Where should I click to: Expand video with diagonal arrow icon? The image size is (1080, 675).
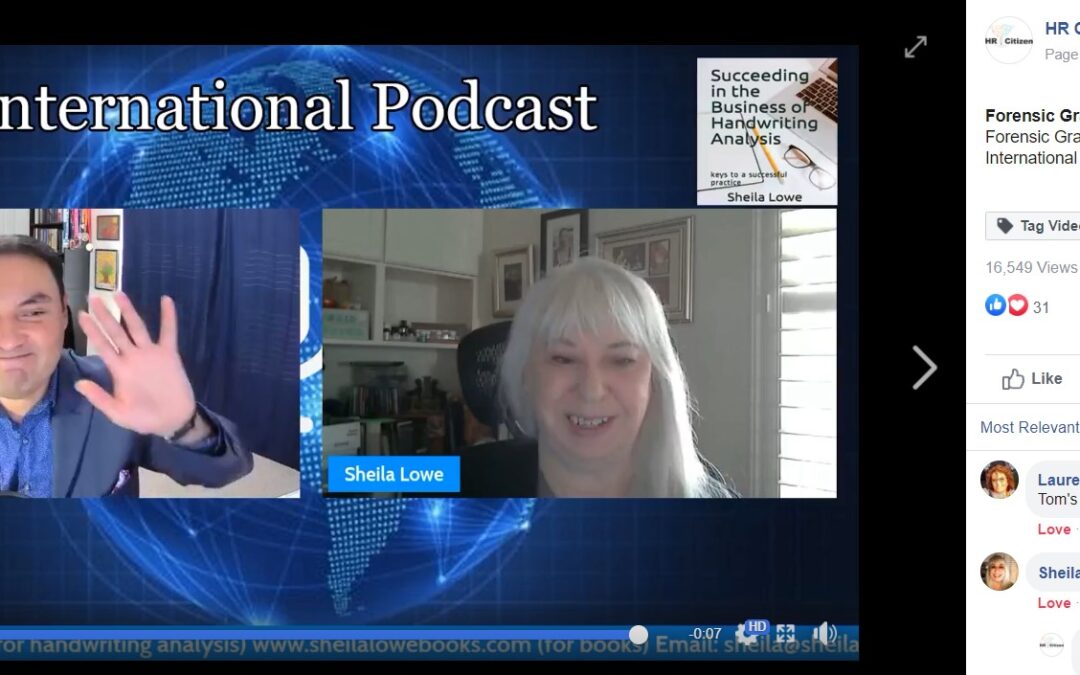point(915,47)
